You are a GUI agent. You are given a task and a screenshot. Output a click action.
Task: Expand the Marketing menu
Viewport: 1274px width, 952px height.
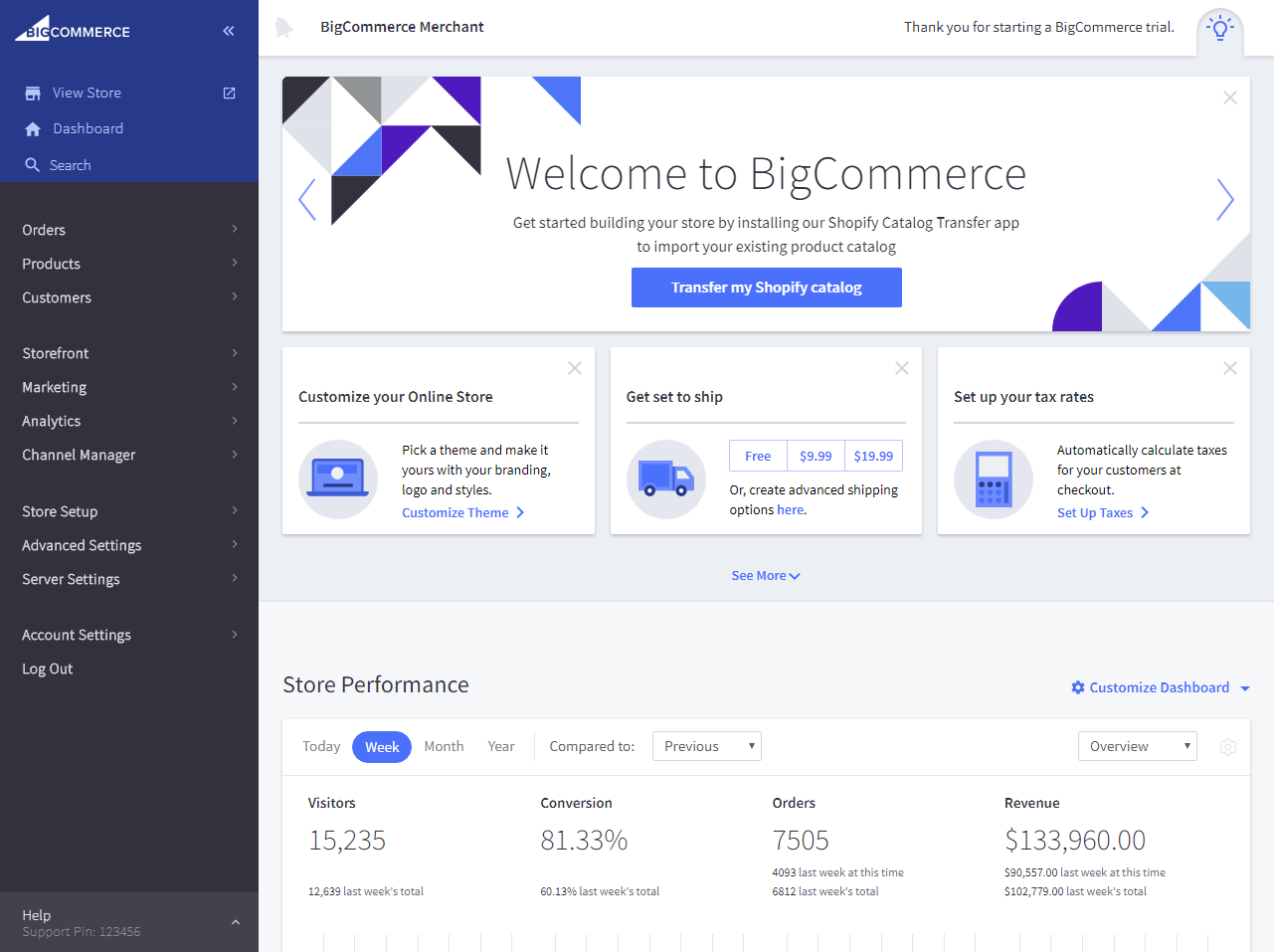click(x=129, y=387)
